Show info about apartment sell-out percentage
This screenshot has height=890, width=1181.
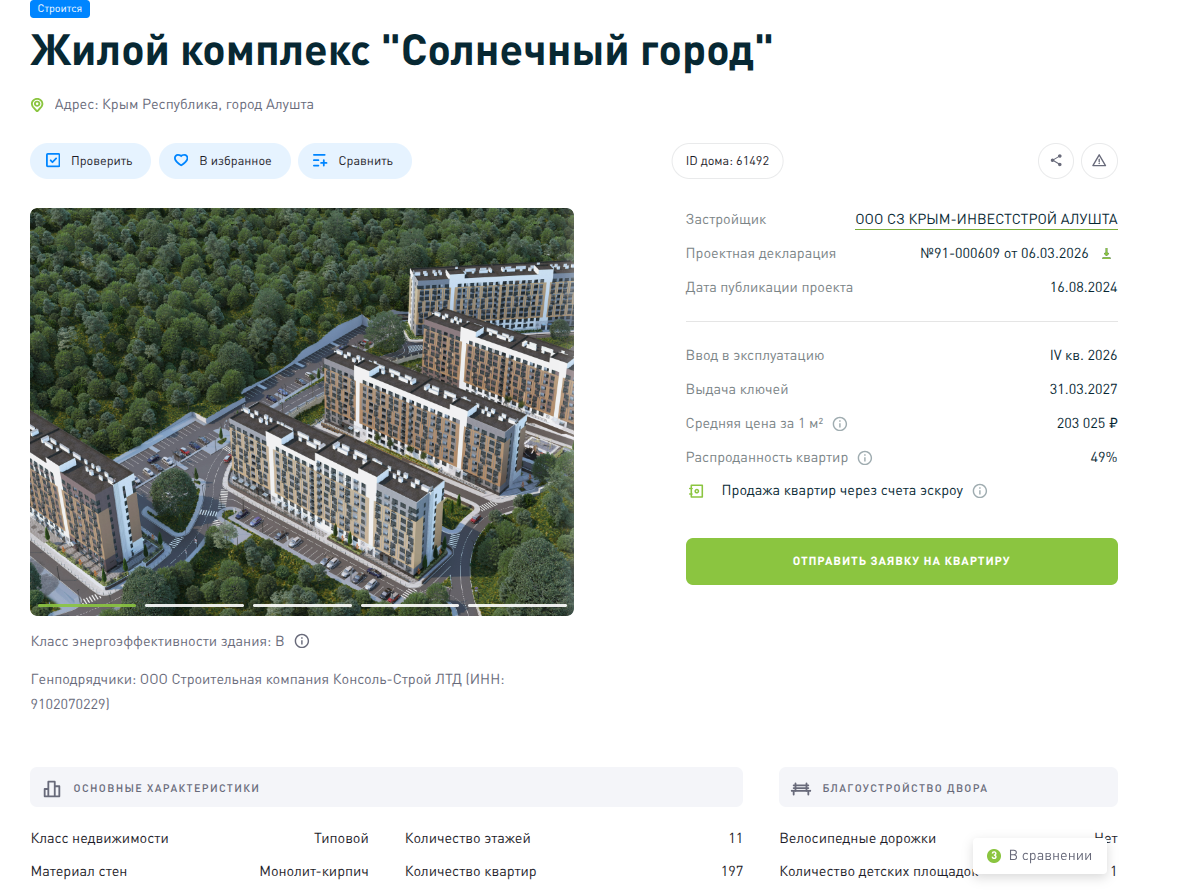tap(865, 458)
